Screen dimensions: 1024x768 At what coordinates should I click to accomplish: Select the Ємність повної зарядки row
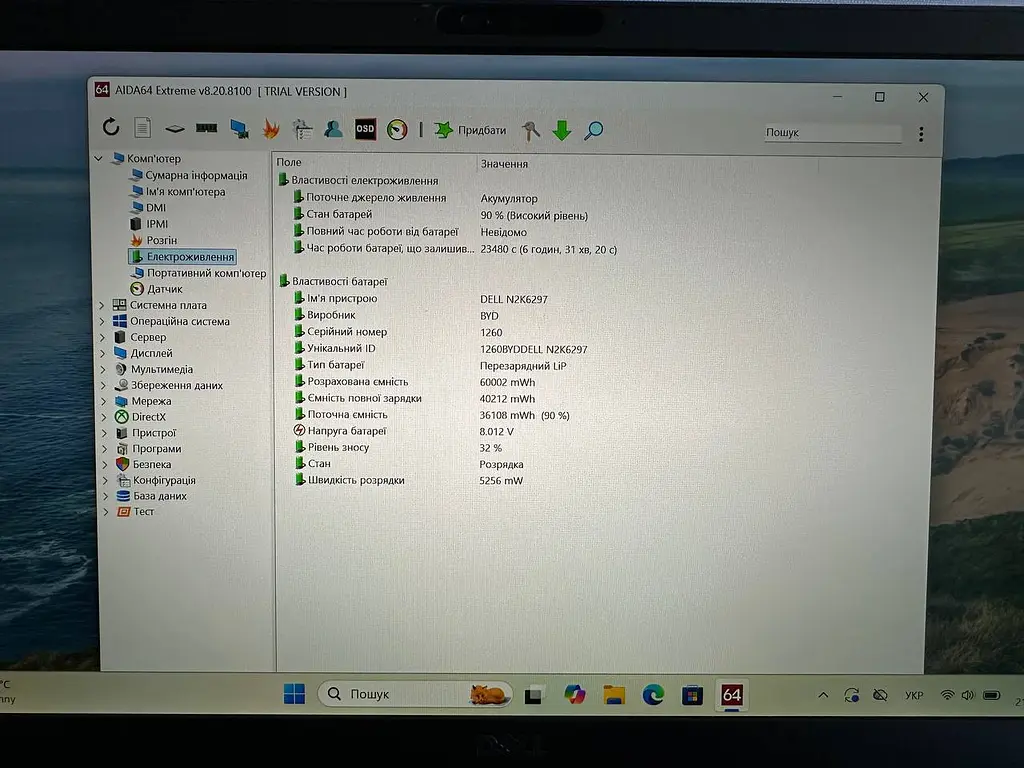[x=415, y=398]
